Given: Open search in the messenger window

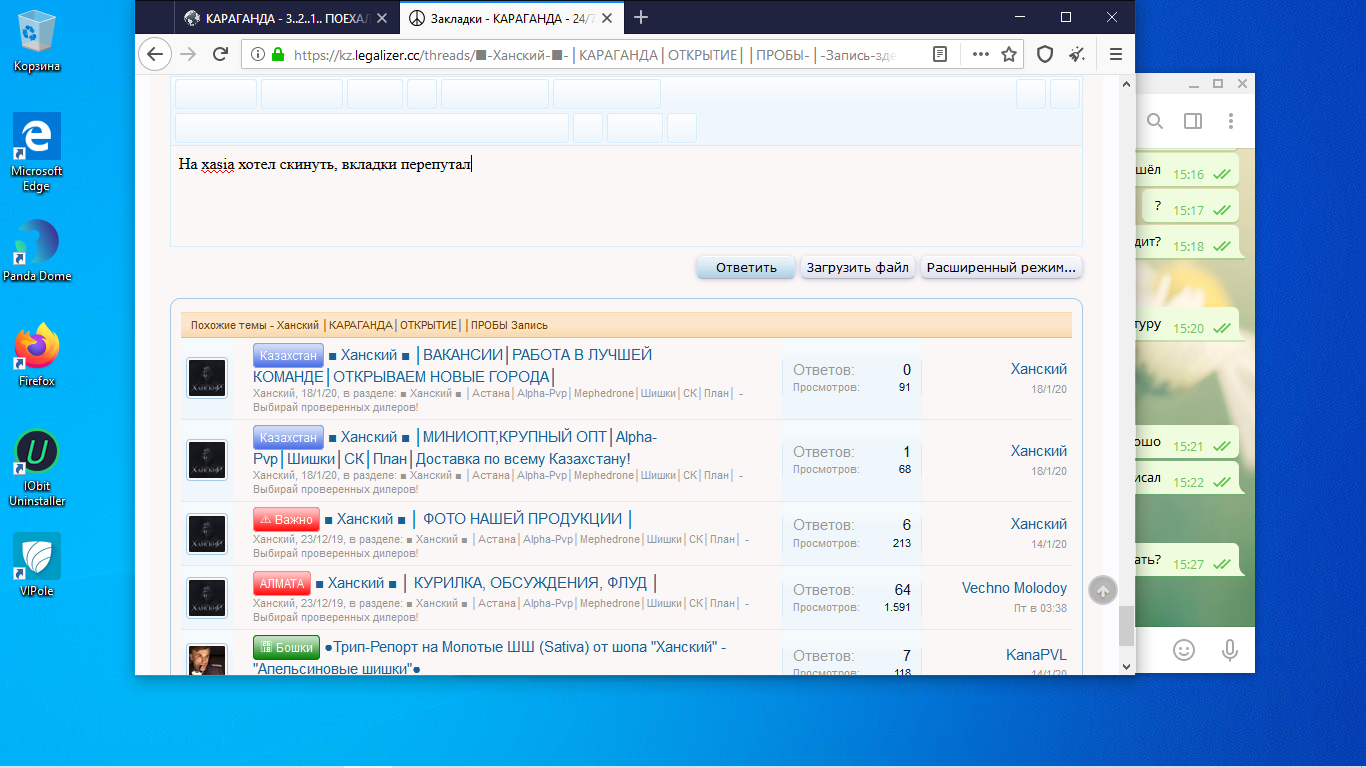Looking at the screenshot, I should [1155, 121].
